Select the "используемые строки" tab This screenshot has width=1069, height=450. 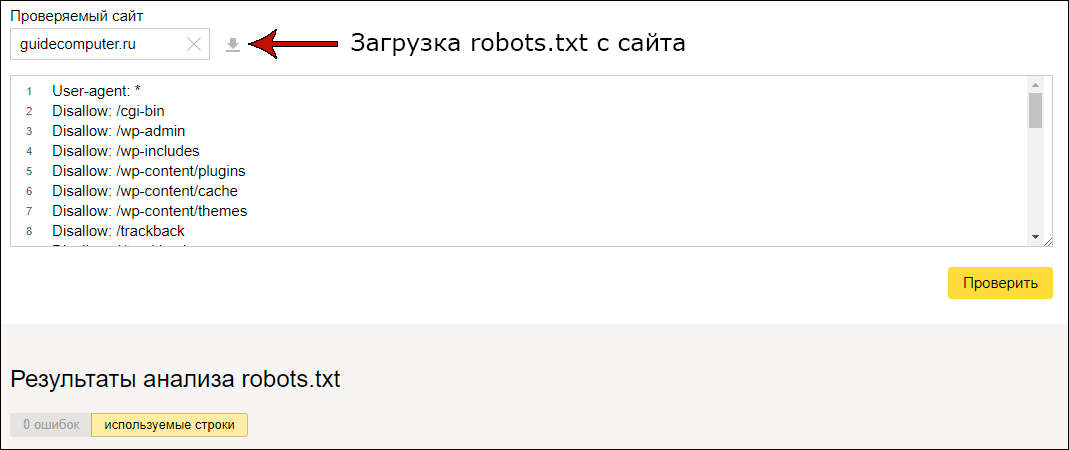[x=169, y=425]
